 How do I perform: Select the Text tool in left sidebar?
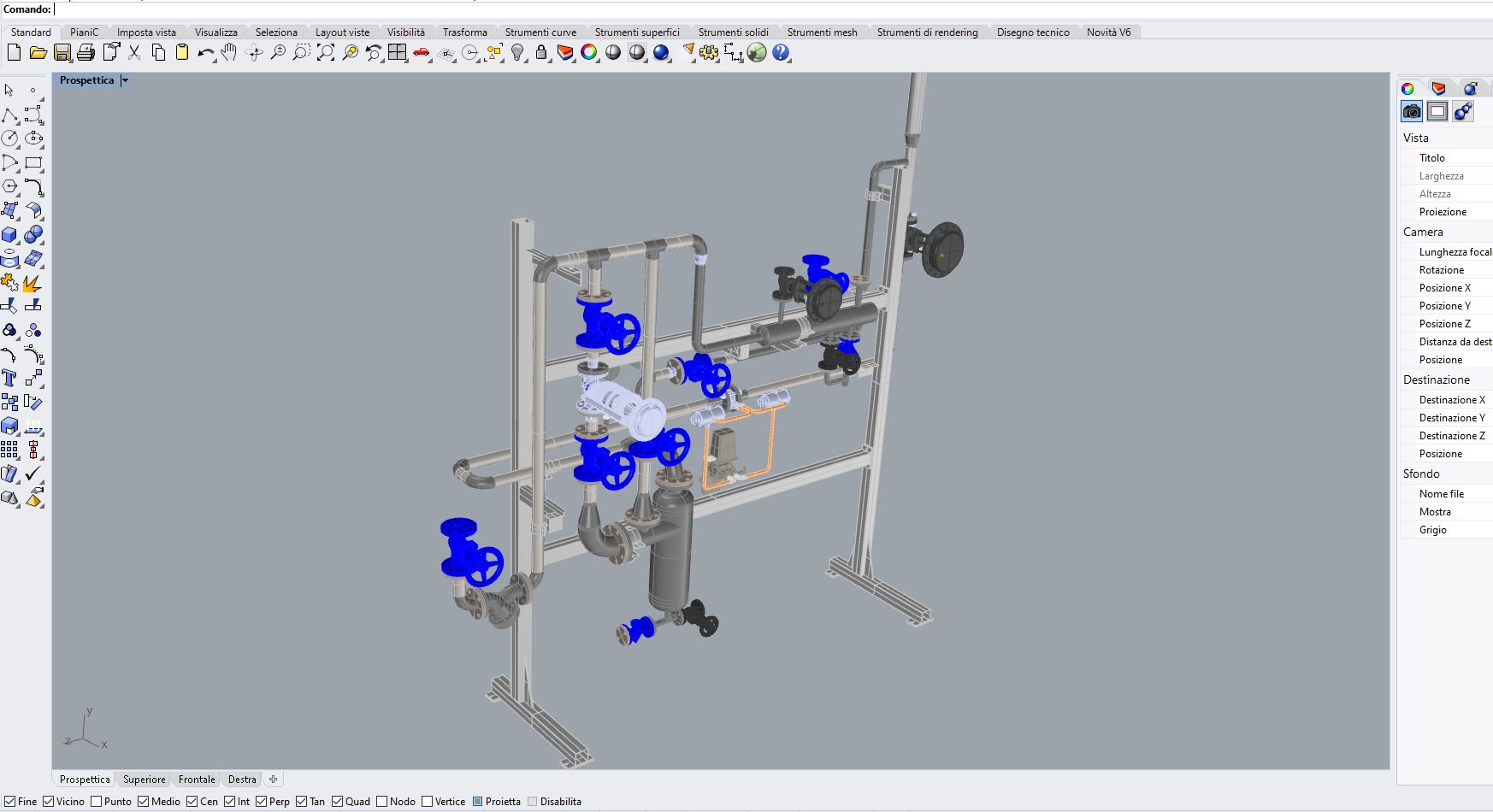point(9,378)
